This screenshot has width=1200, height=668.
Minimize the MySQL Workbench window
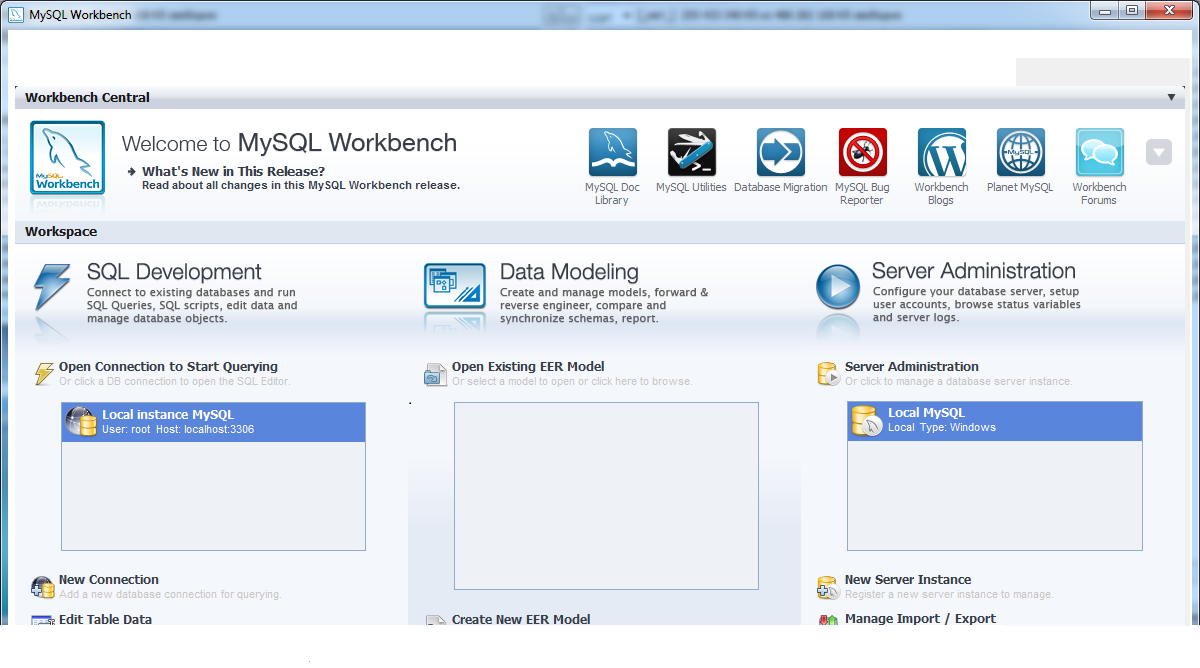[1106, 10]
